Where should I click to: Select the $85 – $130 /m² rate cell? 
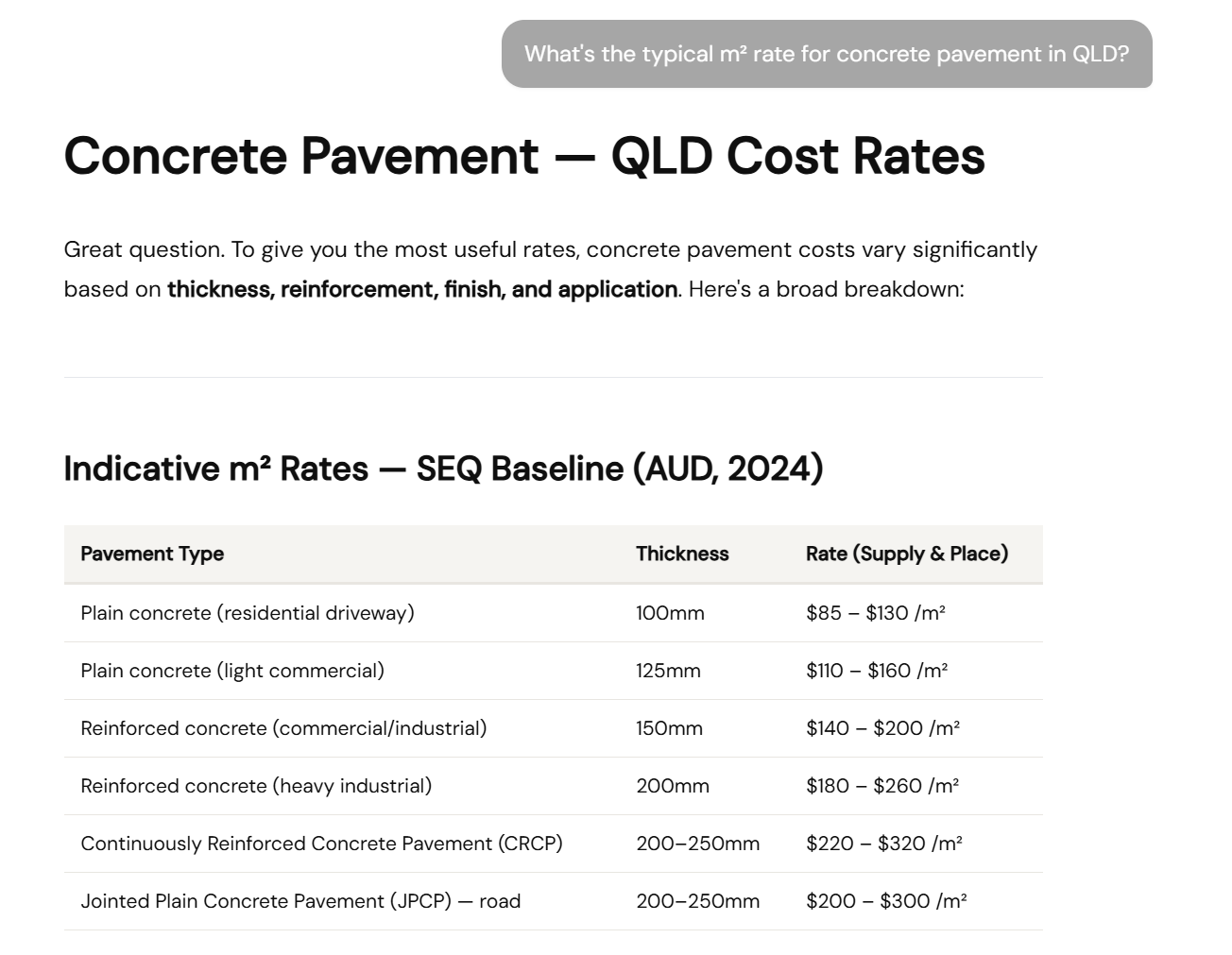(x=876, y=613)
